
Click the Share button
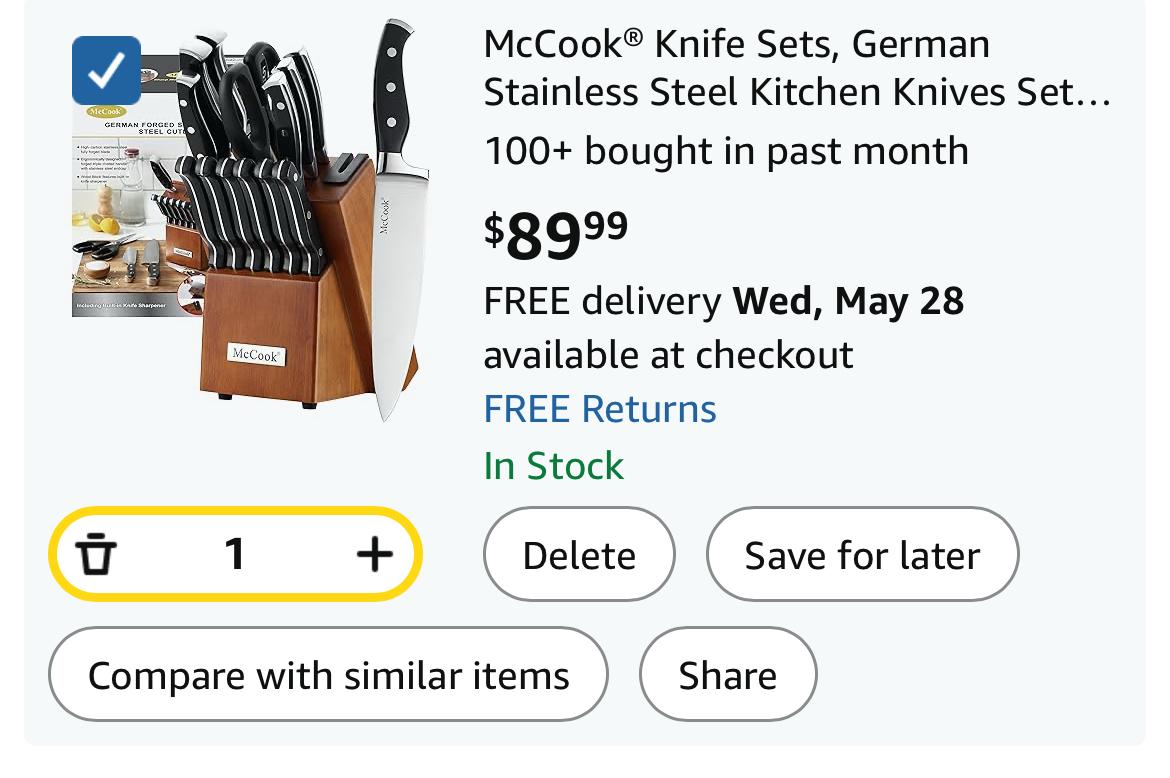point(727,675)
